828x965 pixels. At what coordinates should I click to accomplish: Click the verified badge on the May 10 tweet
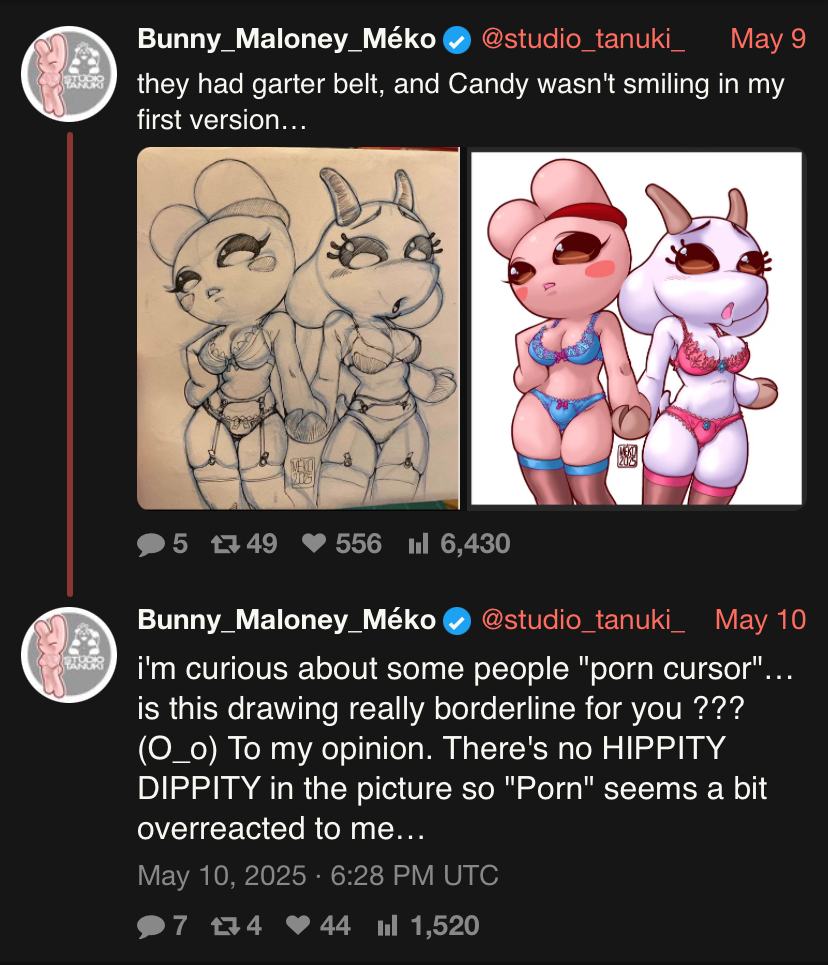coord(457,621)
